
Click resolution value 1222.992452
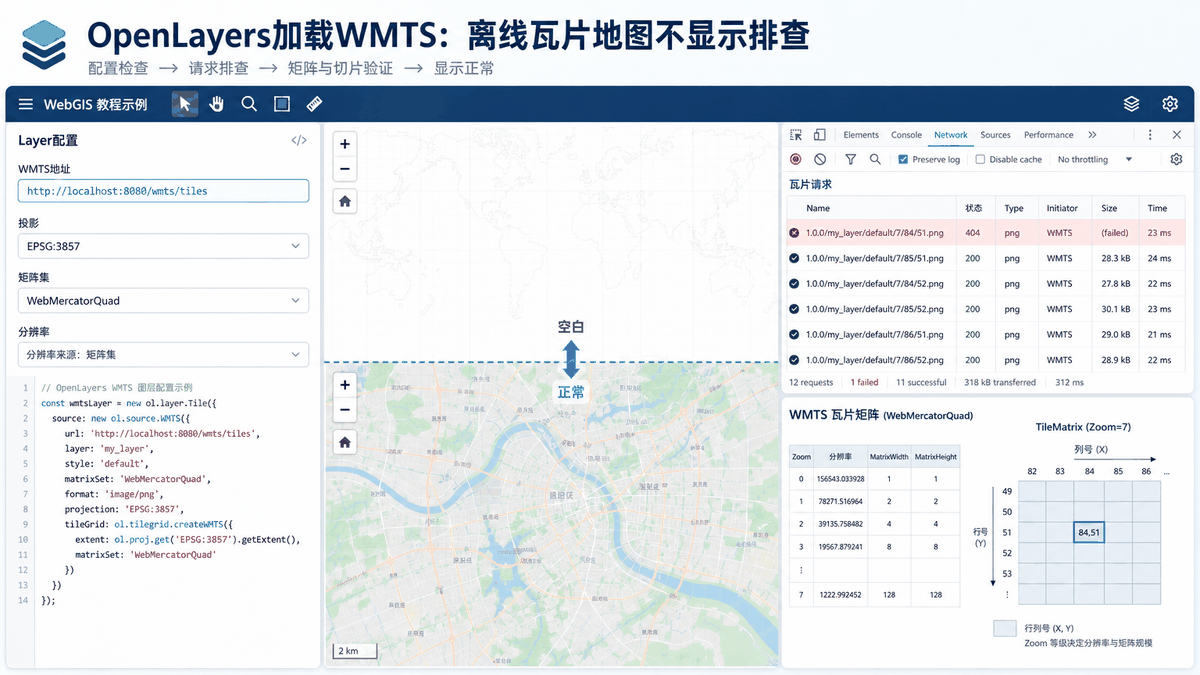[x=839, y=594]
